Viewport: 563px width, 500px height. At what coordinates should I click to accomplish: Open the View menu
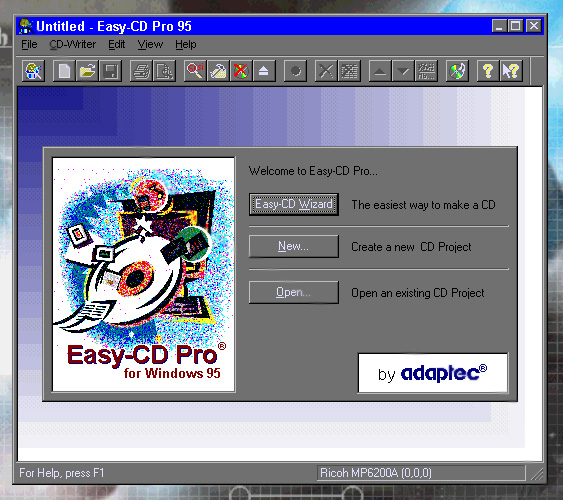pos(150,45)
